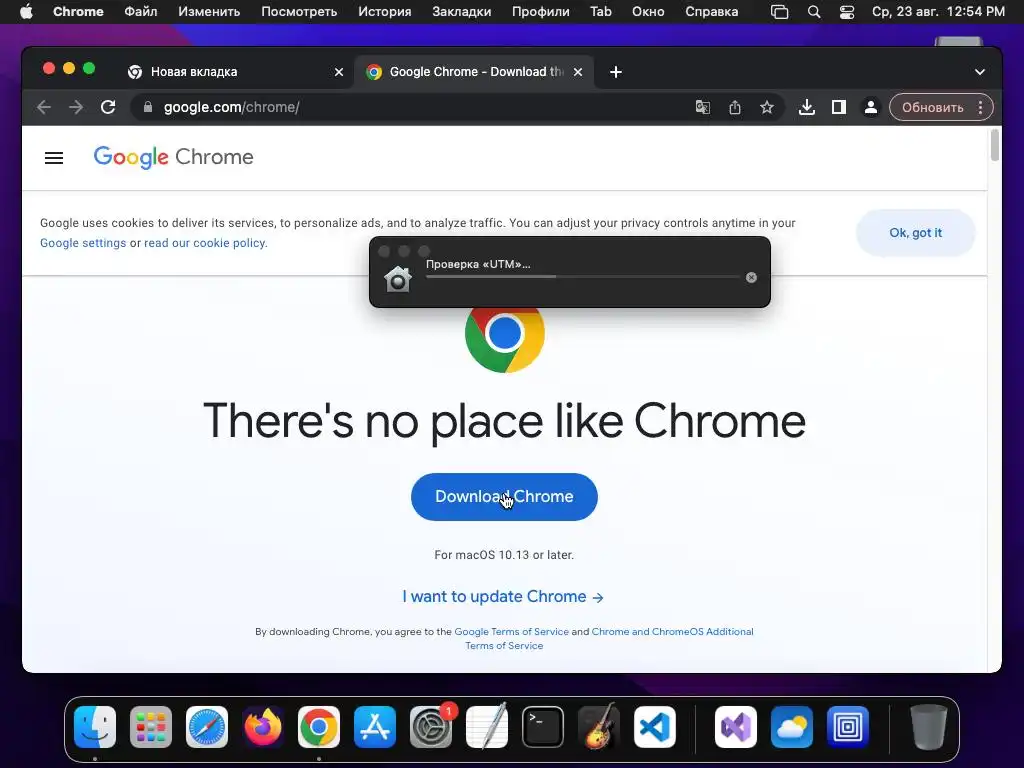Open the Trash in the Dock
Viewport: 1024px width, 768px height.
929,726
